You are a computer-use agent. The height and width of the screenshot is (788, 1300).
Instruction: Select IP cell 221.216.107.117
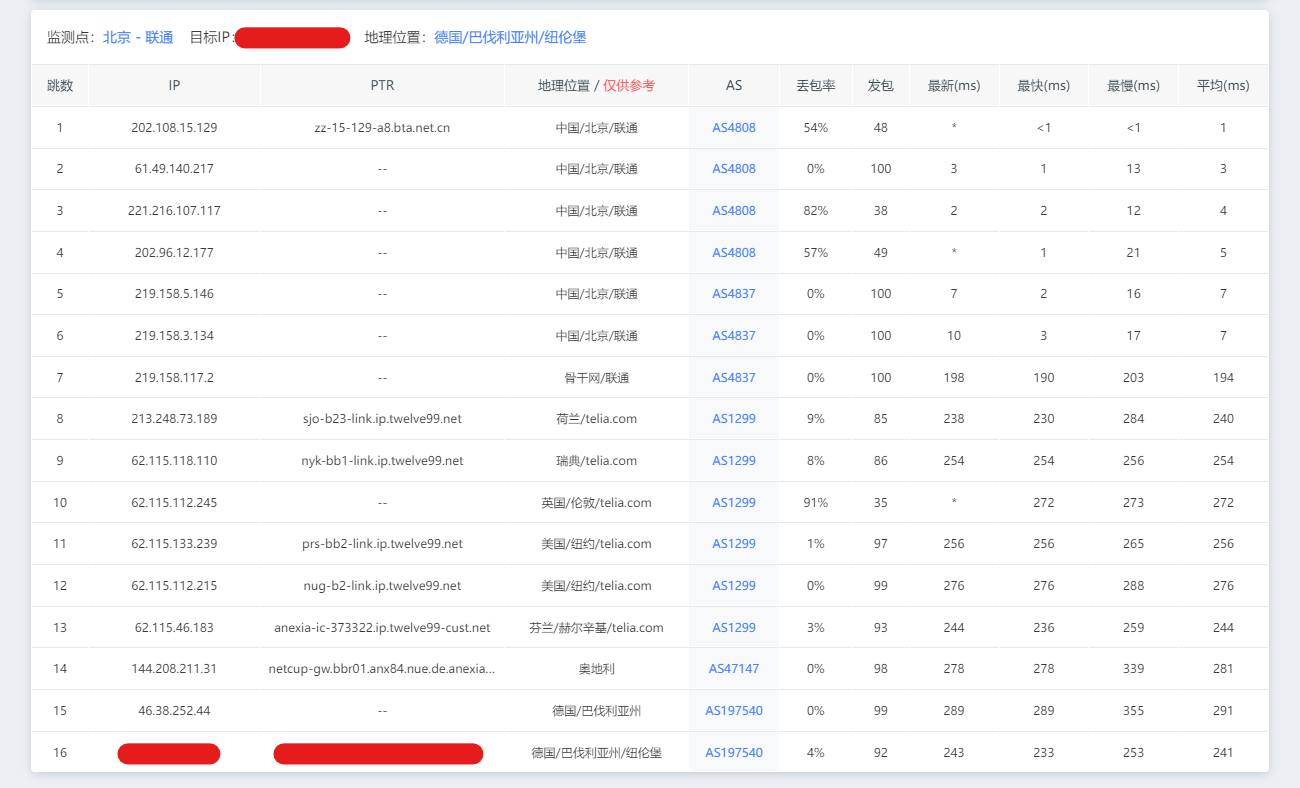coord(174,211)
